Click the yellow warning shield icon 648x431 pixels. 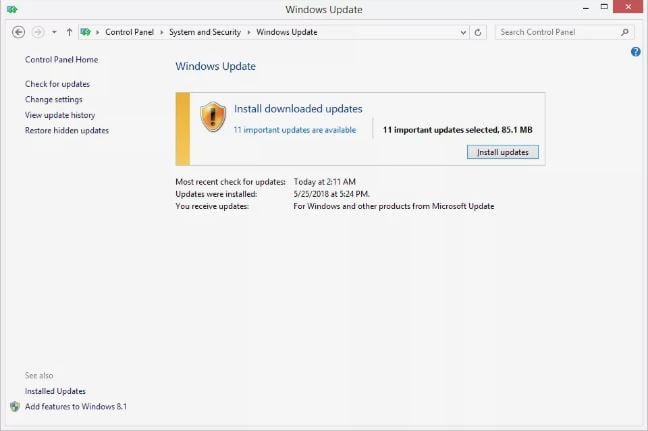click(213, 116)
